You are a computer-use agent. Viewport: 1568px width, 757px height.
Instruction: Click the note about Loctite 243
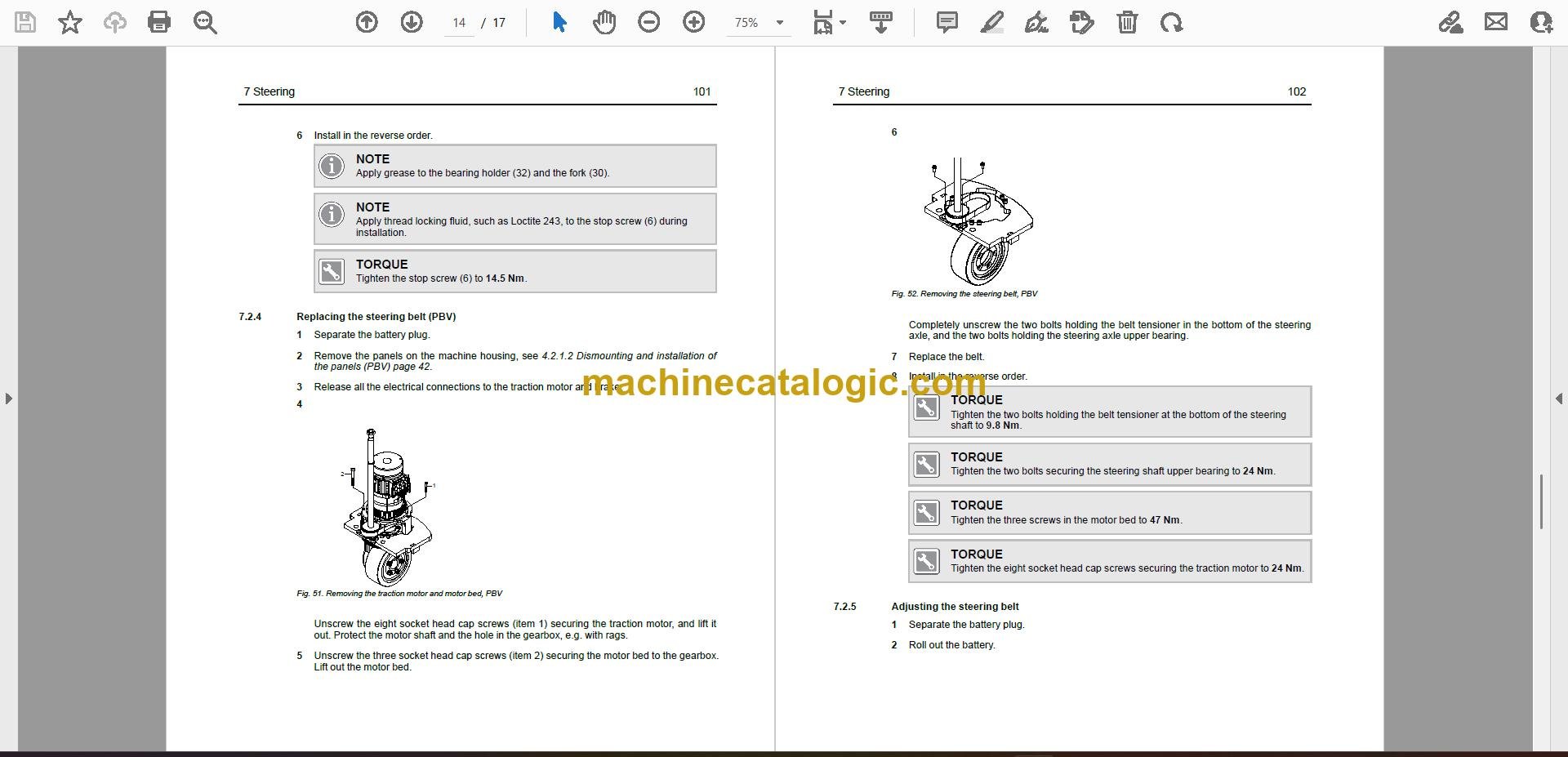pyautogui.click(x=515, y=219)
